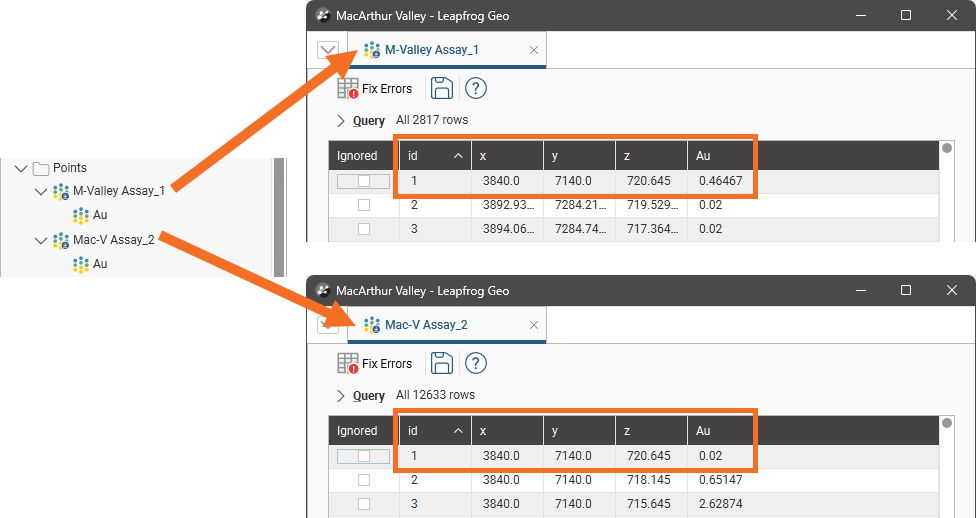Toggle Ignored checkbox for row 1 in Mac-V Assay_2

pyautogui.click(x=364, y=456)
